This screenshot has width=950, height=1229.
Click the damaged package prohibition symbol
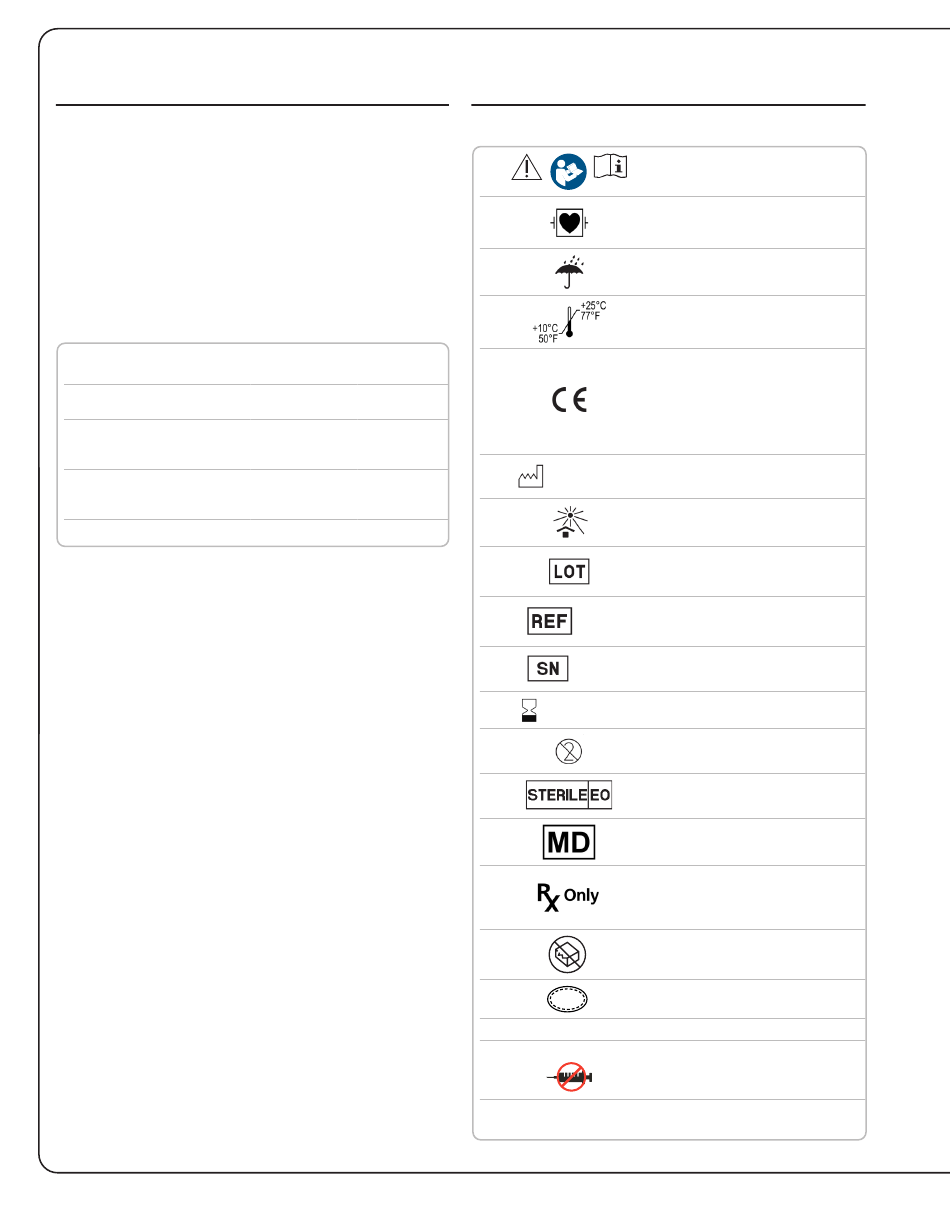(x=568, y=955)
